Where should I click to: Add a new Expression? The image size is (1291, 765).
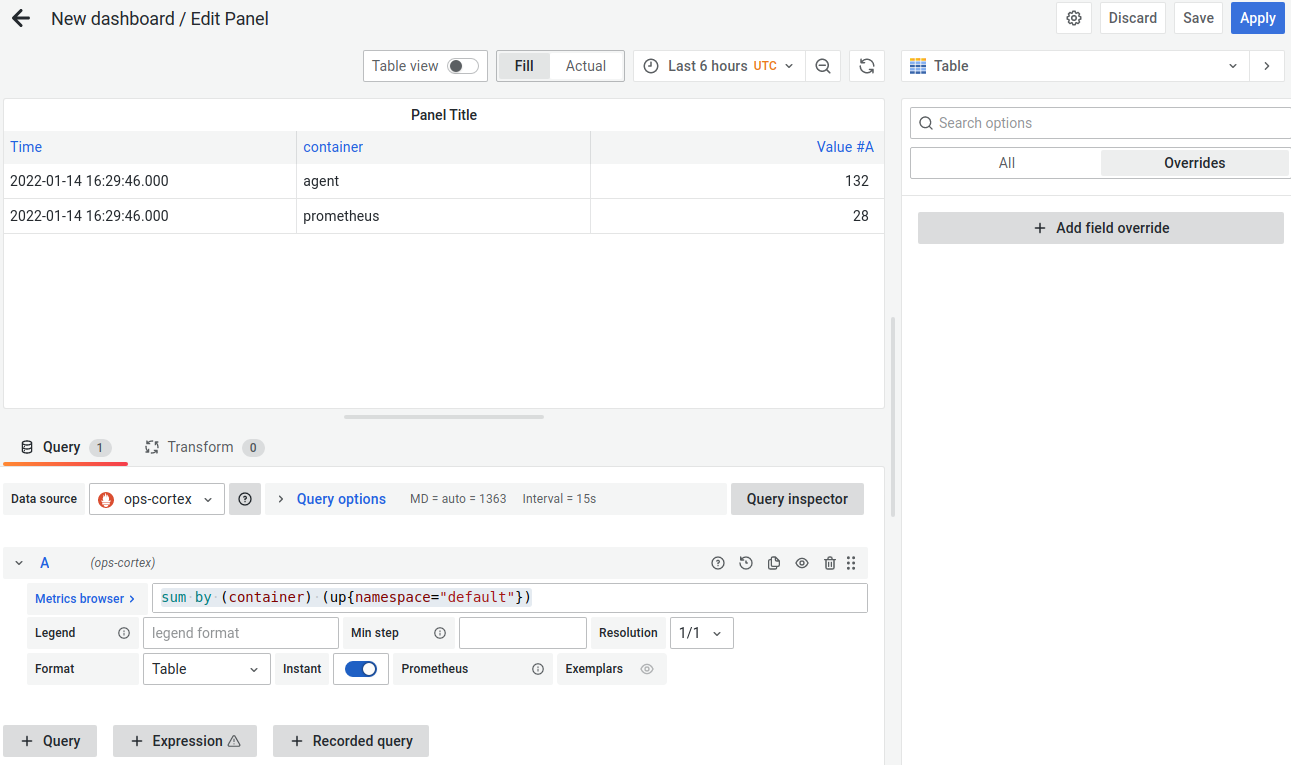pos(185,741)
